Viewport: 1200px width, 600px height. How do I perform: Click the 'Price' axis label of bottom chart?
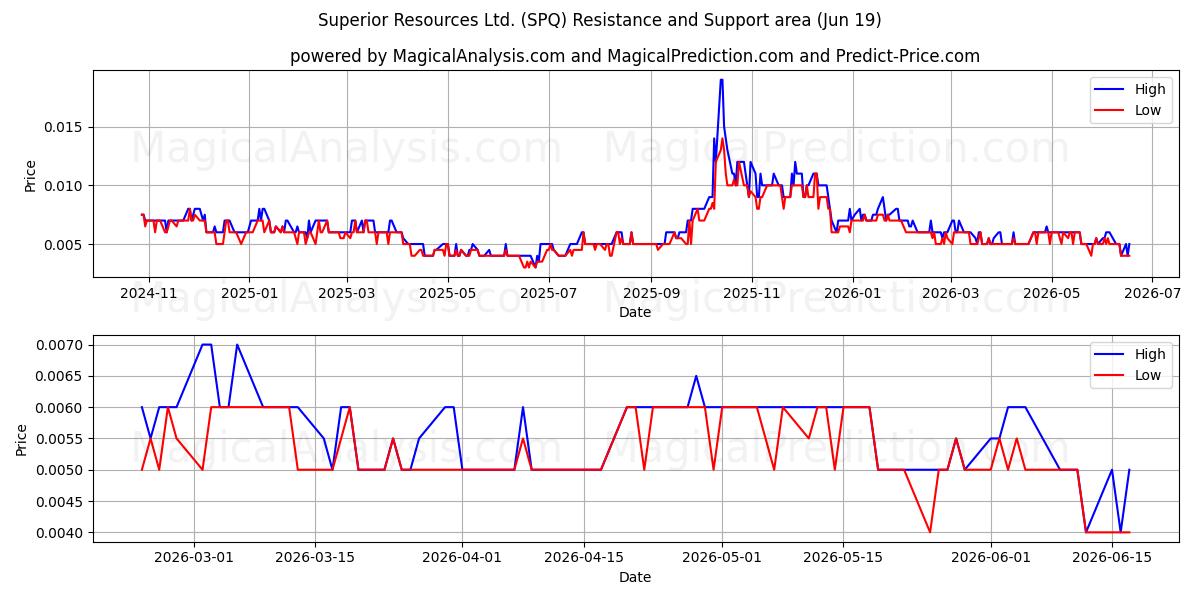tap(22, 439)
